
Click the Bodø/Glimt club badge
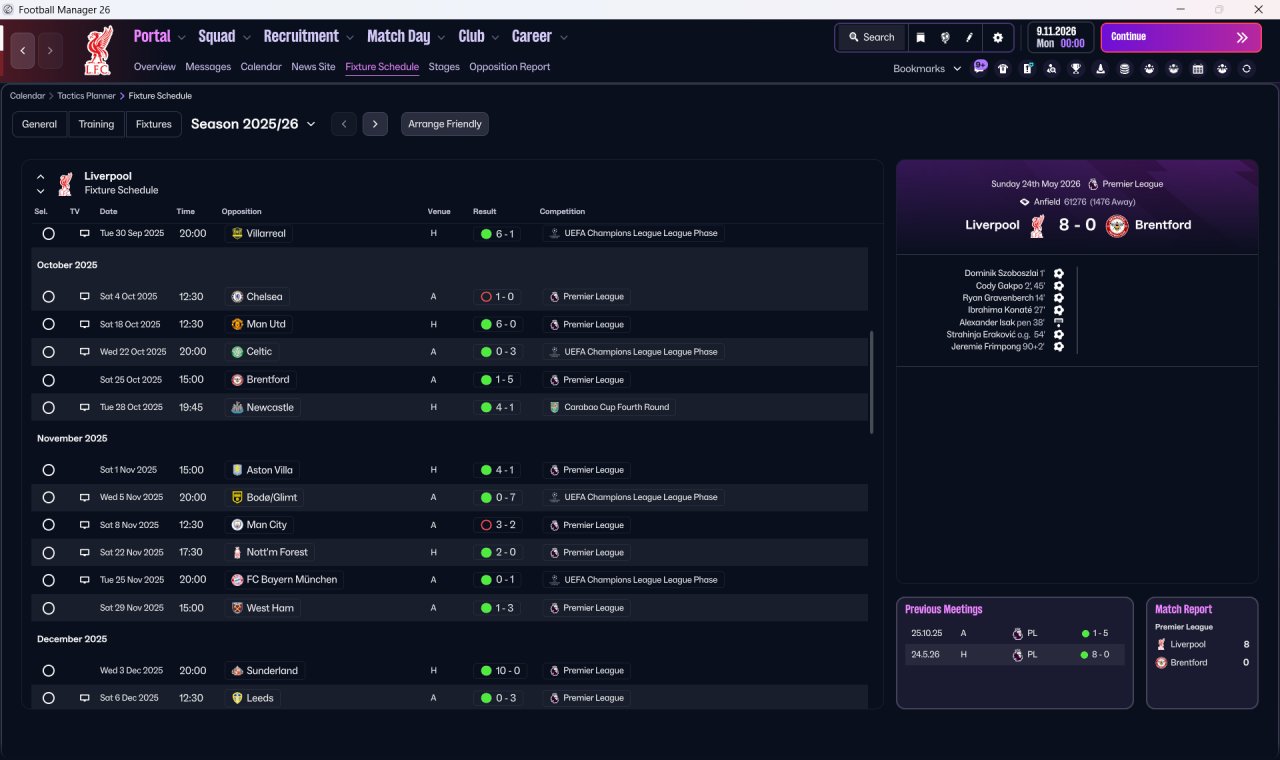pyautogui.click(x=237, y=497)
